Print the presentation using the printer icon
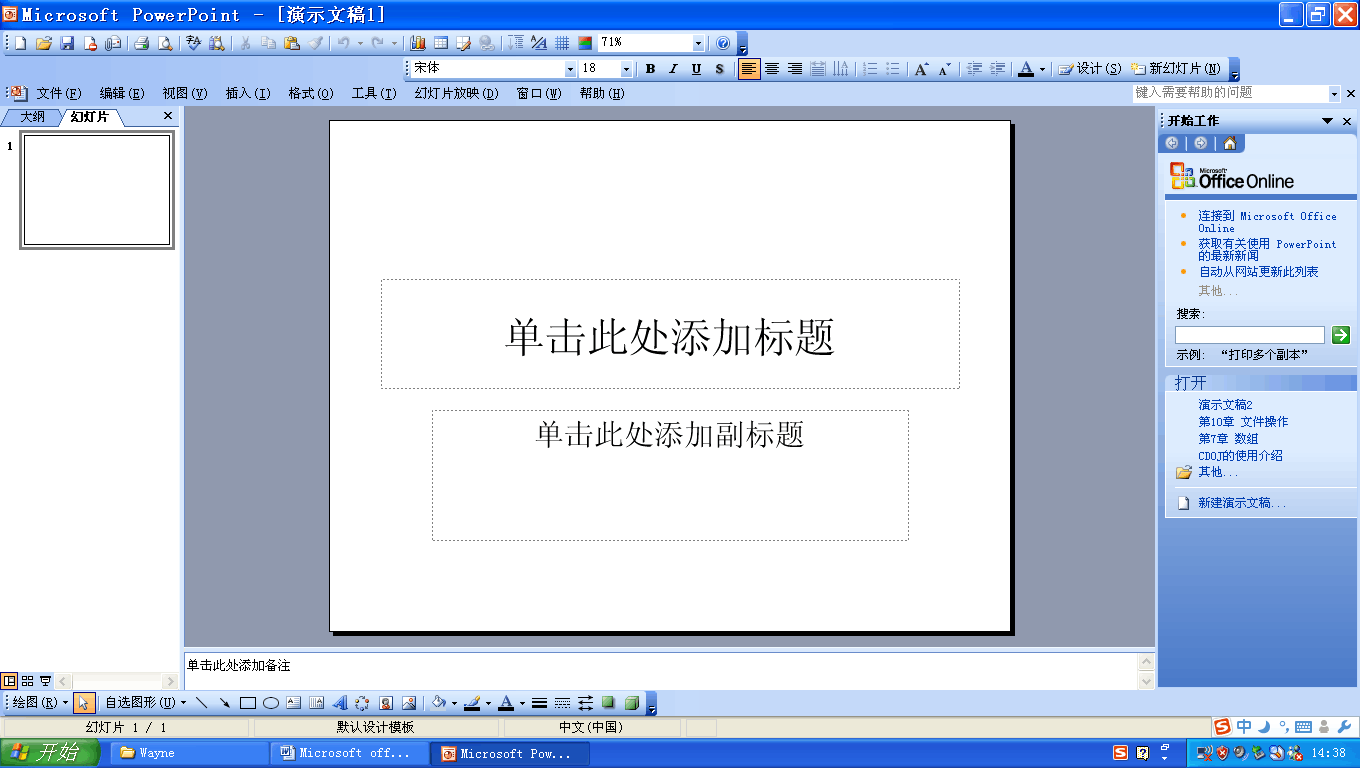The width and height of the screenshot is (1360, 768). coord(141,43)
